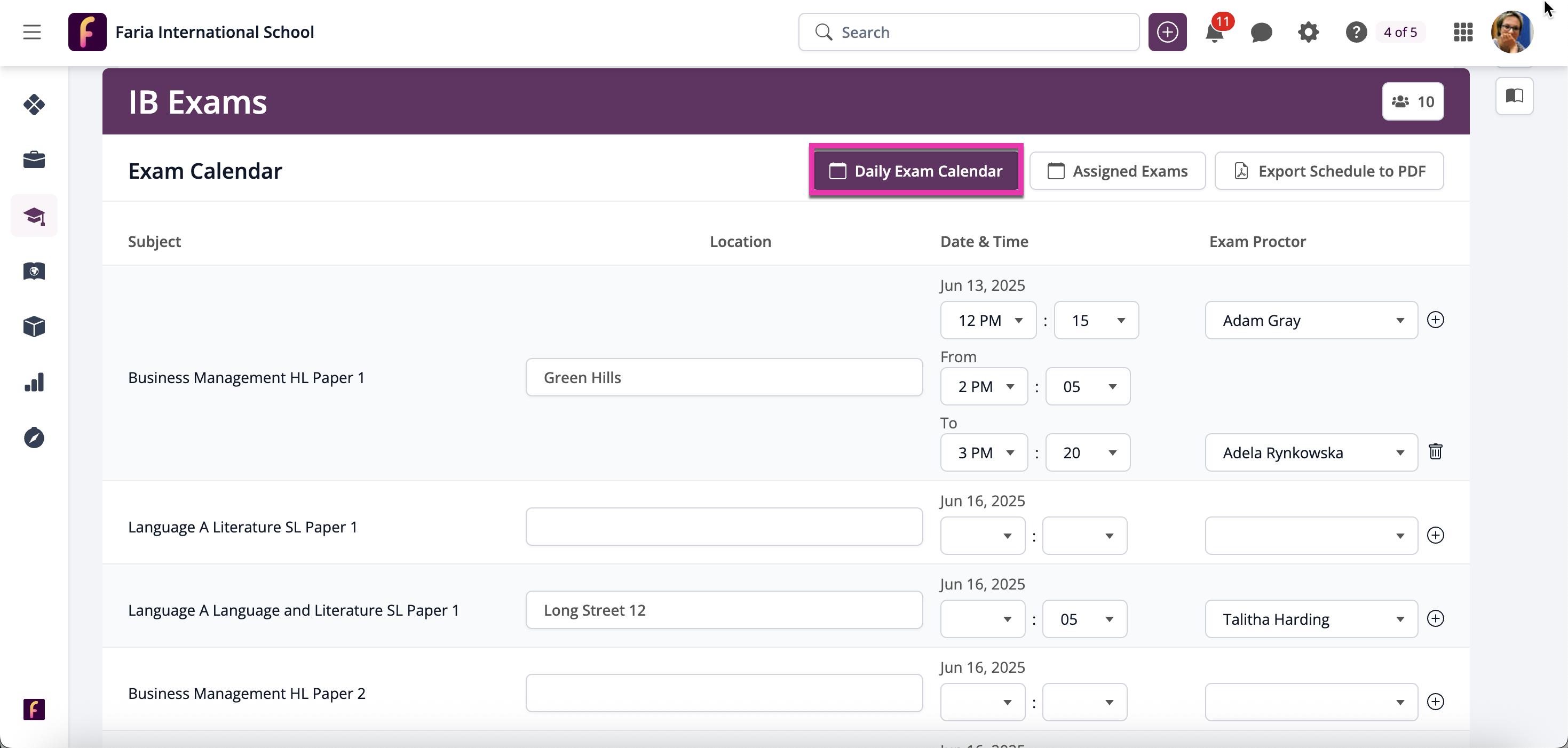Open settings gear in top bar
This screenshot has width=1568, height=748.
point(1308,32)
